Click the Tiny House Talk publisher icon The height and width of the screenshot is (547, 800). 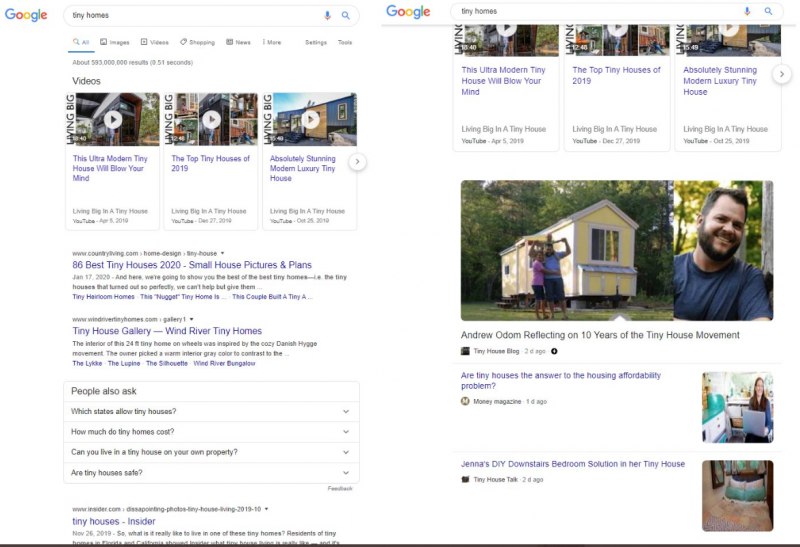pyautogui.click(x=465, y=479)
